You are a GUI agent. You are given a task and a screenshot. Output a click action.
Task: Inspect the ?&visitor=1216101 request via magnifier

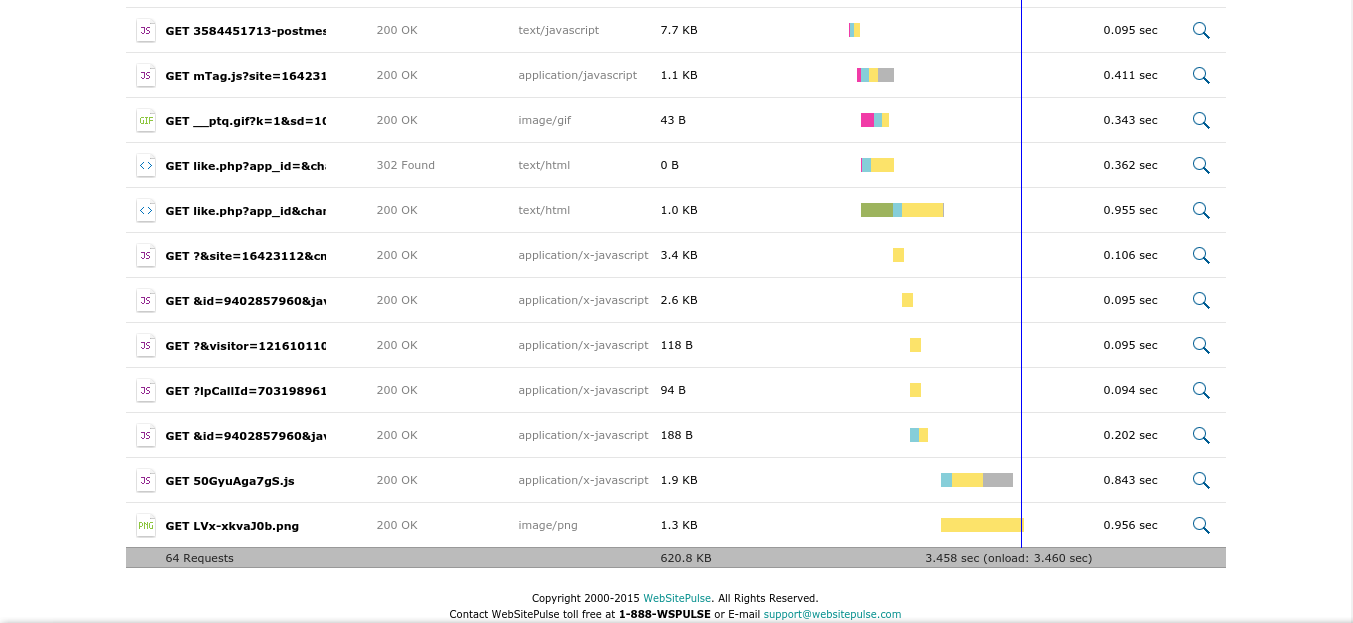click(x=1201, y=345)
